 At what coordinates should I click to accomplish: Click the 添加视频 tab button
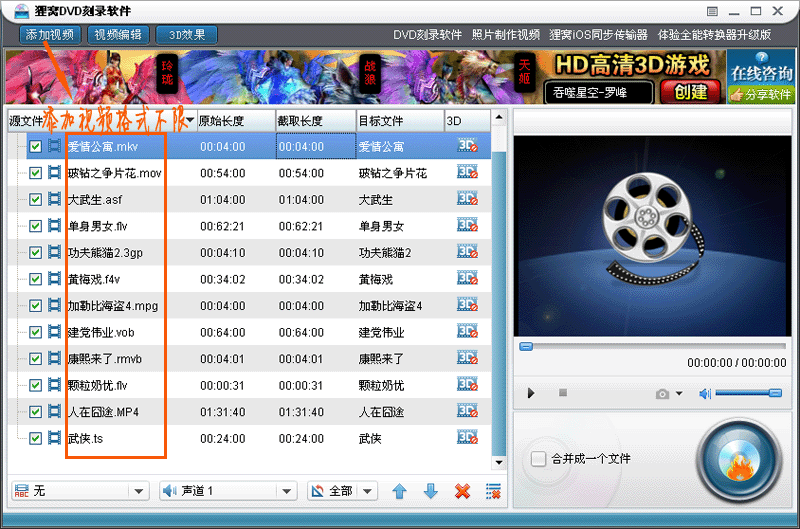[x=49, y=35]
